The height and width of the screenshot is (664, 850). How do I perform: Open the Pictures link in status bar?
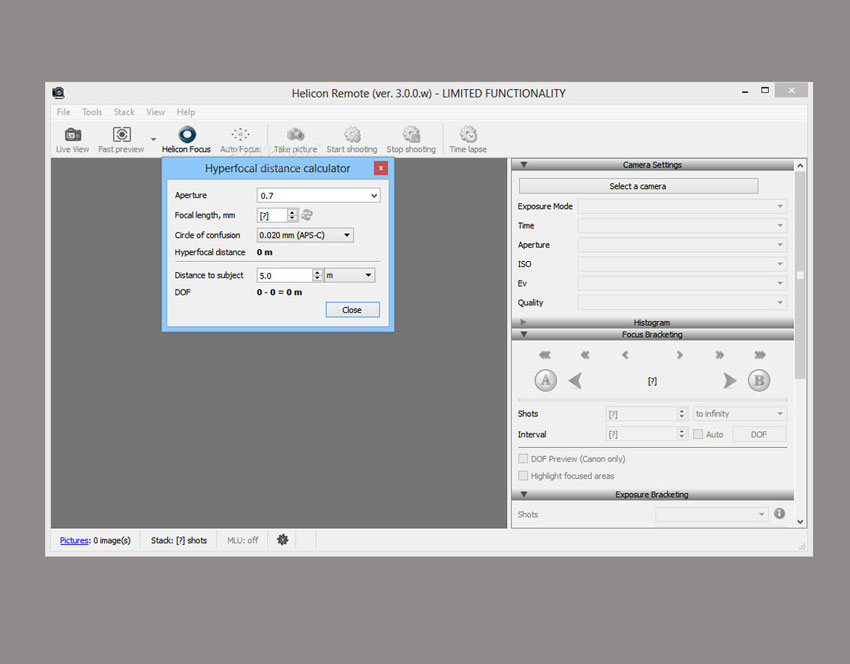[x=74, y=541]
